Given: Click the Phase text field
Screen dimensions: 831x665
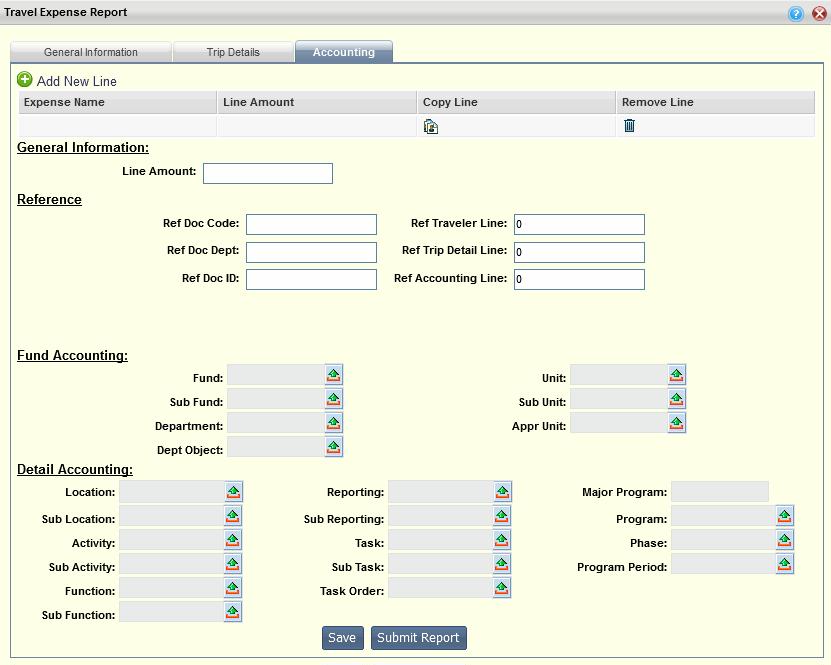Looking at the screenshot, I should coord(724,540).
